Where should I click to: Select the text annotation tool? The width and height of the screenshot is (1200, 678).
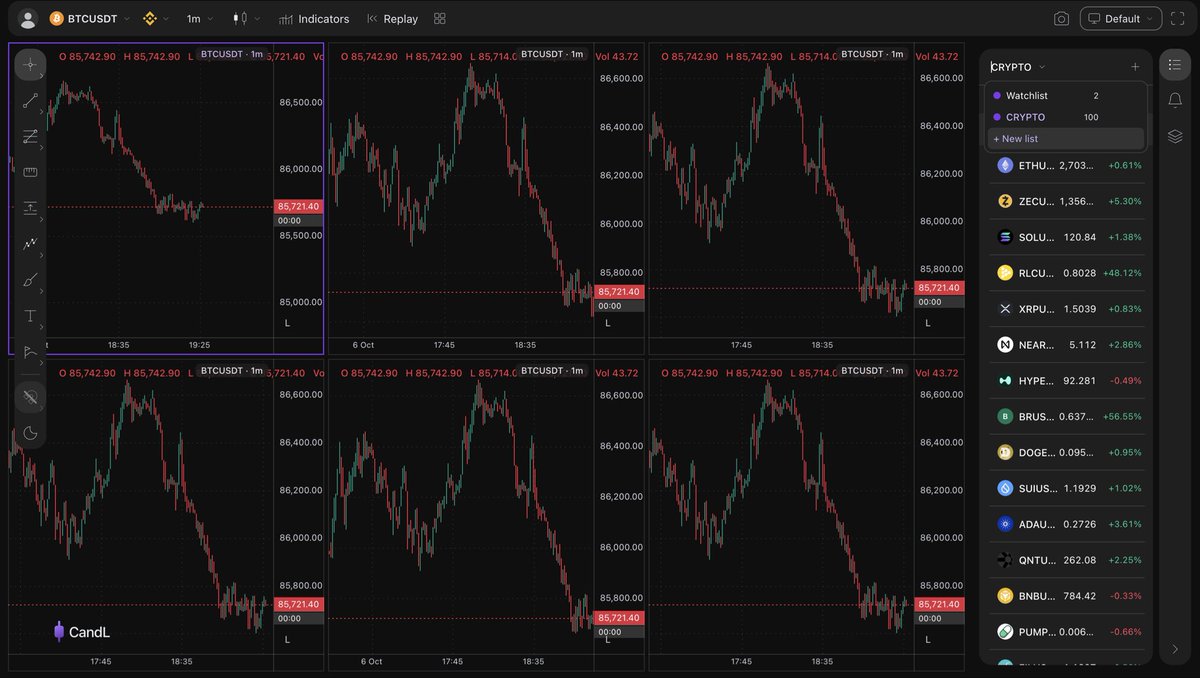pos(30,316)
